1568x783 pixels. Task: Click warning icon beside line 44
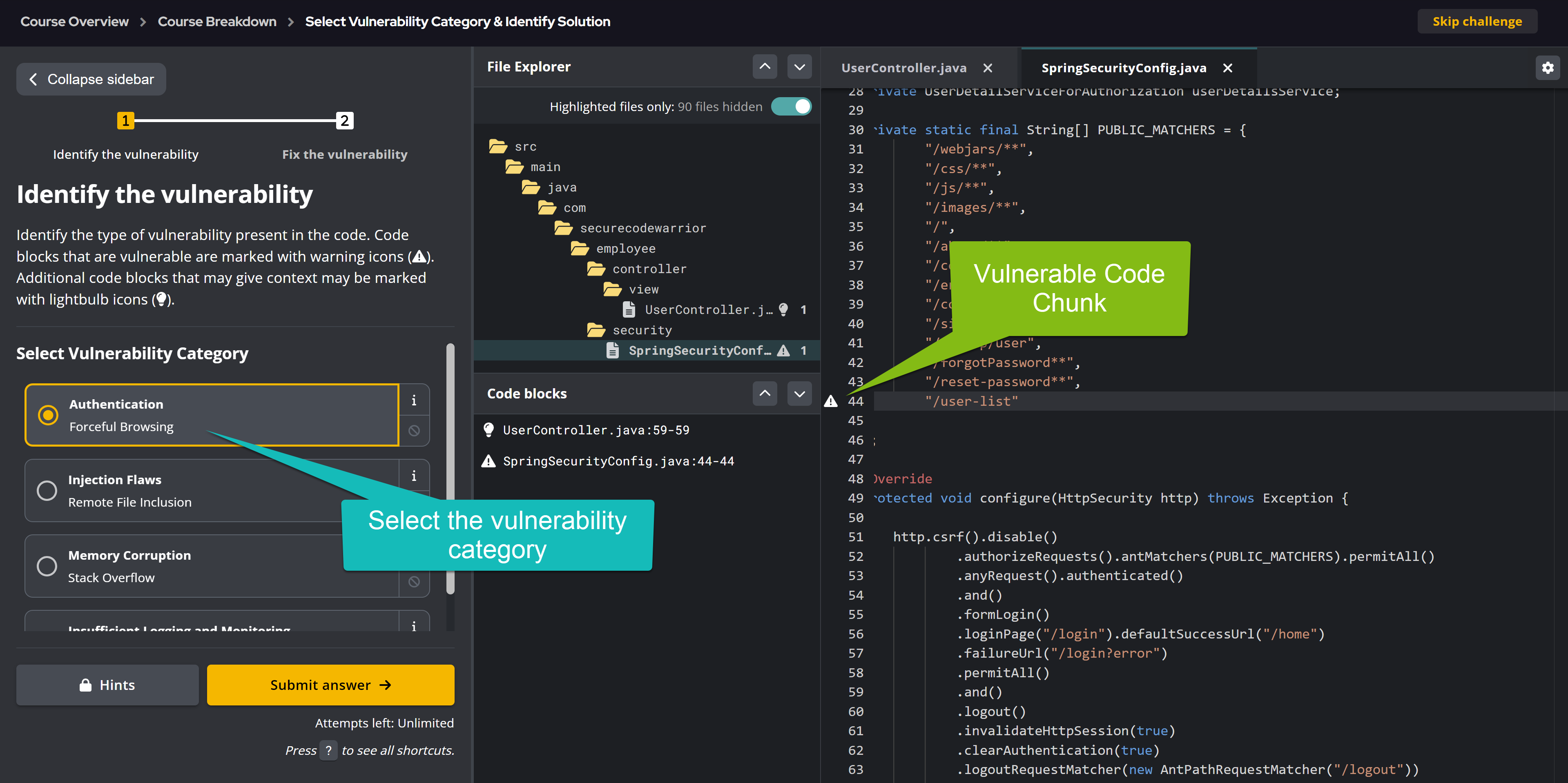pos(831,401)
